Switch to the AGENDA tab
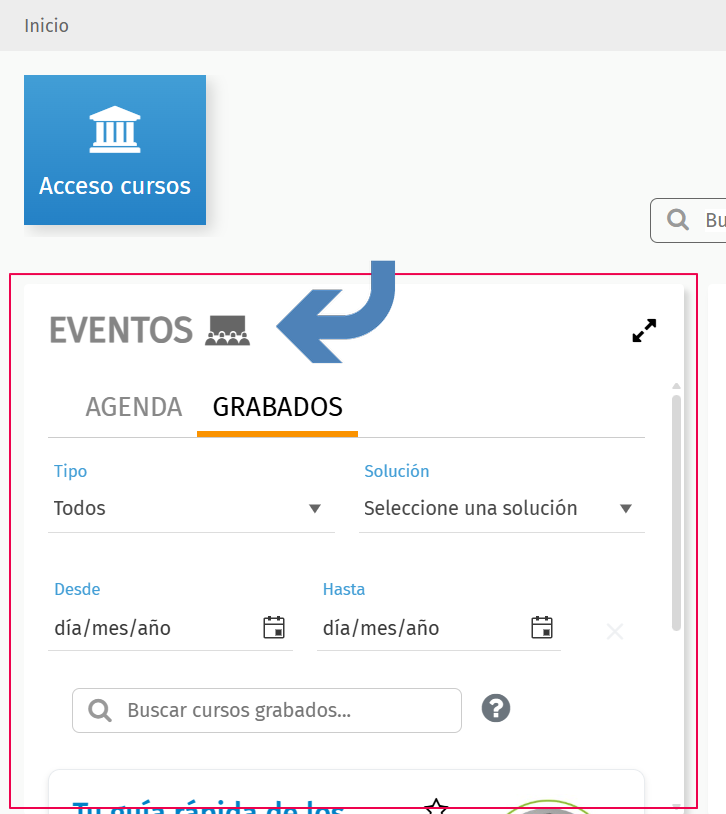Viewport: 726px width, 814px height. point(134,407)
